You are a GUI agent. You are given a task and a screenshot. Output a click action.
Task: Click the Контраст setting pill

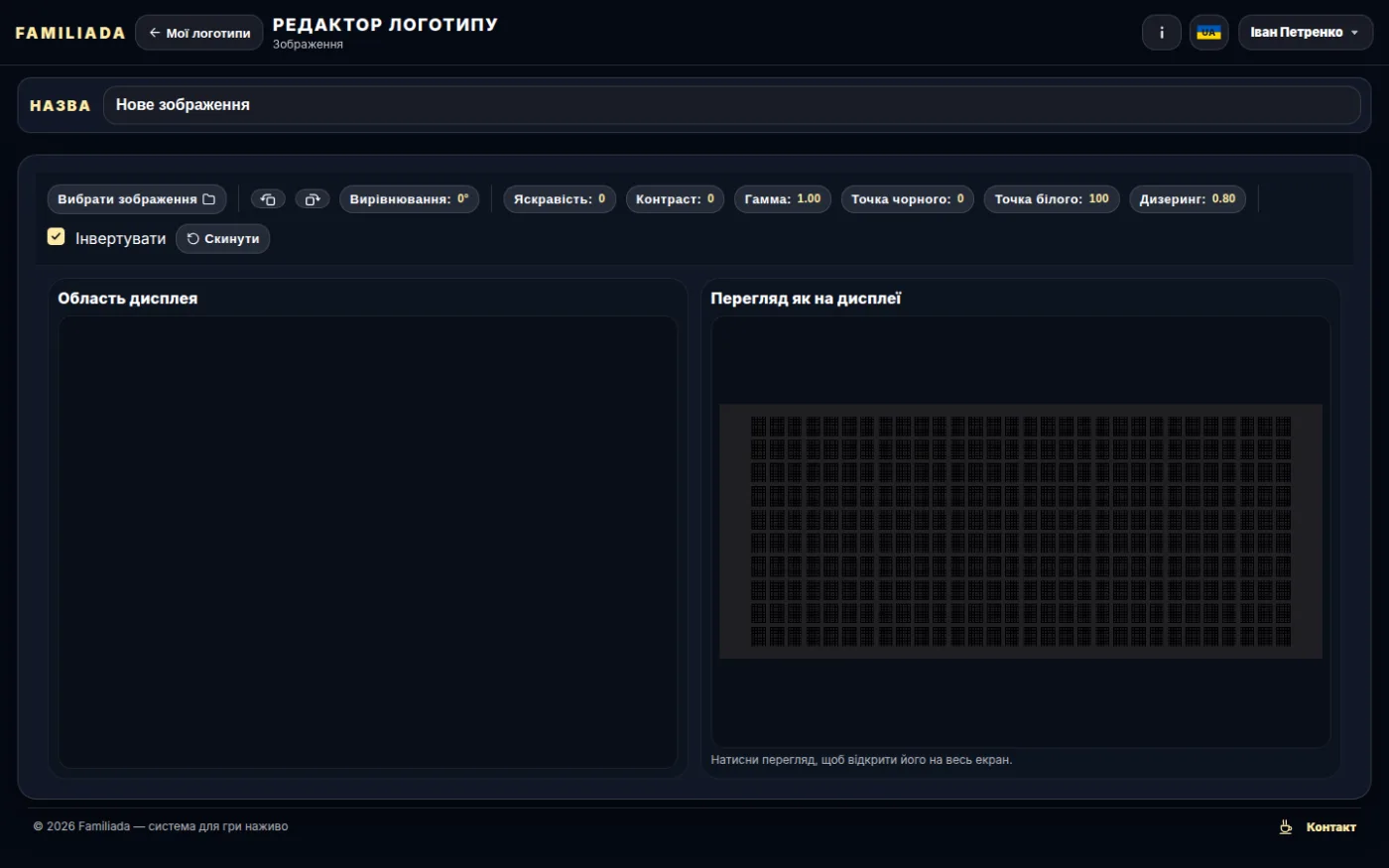[x=675, y=199]
